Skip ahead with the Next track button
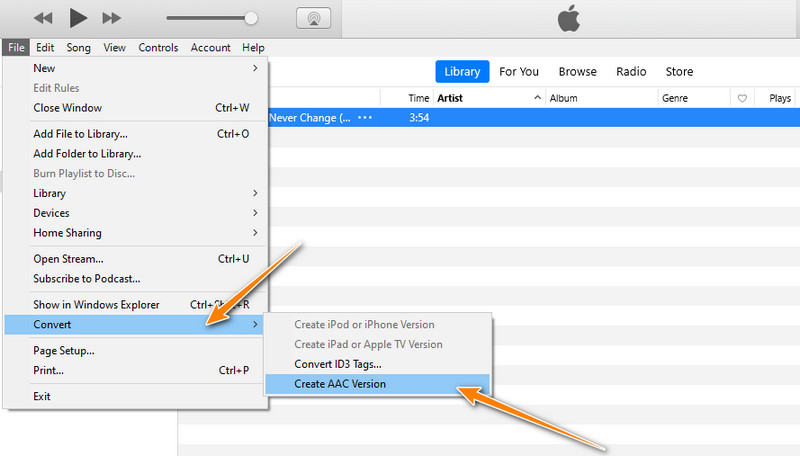Screen dimensions: 800x456 (112, 18)
